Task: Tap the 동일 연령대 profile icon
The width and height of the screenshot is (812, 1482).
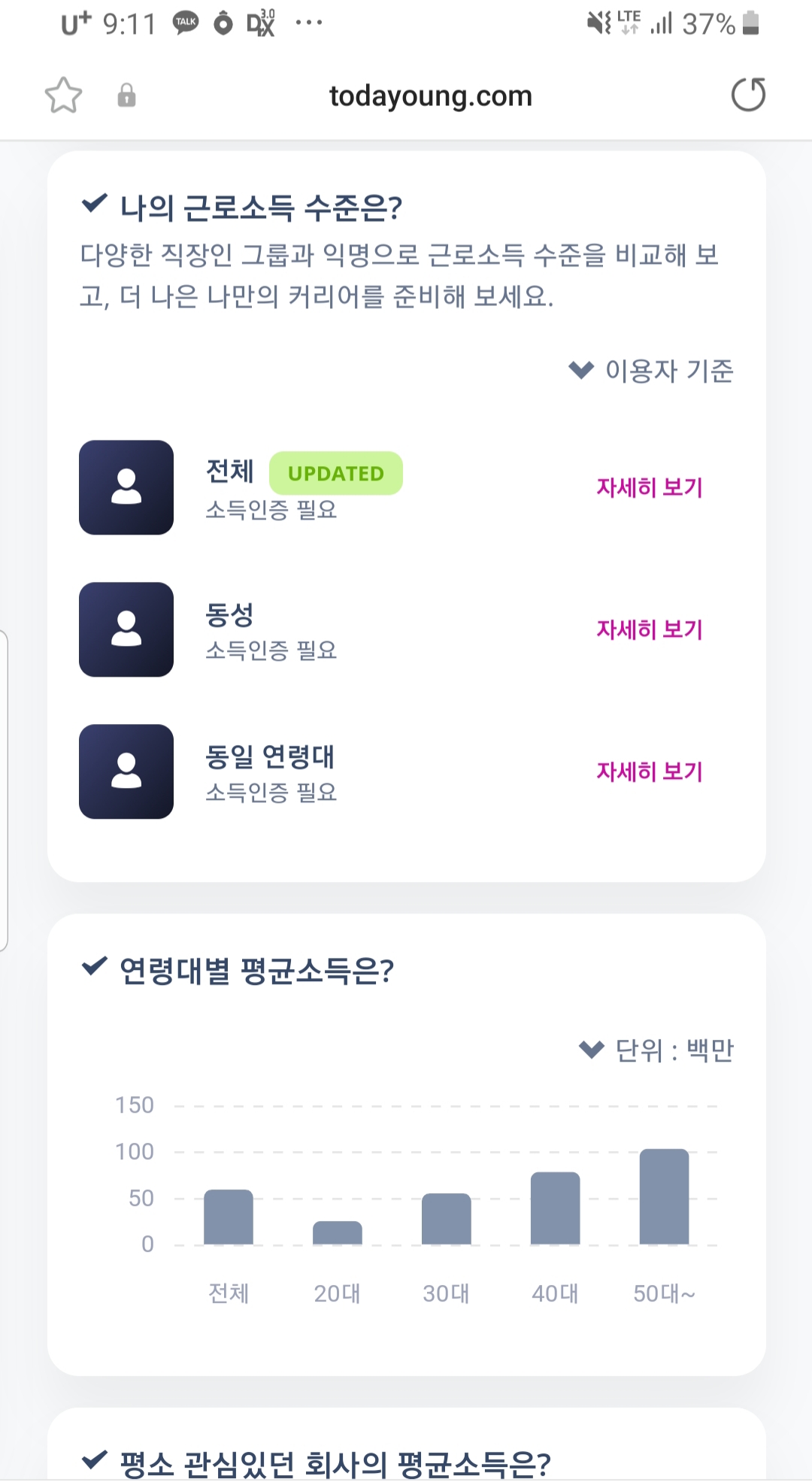Action: (x=126, y=771)
